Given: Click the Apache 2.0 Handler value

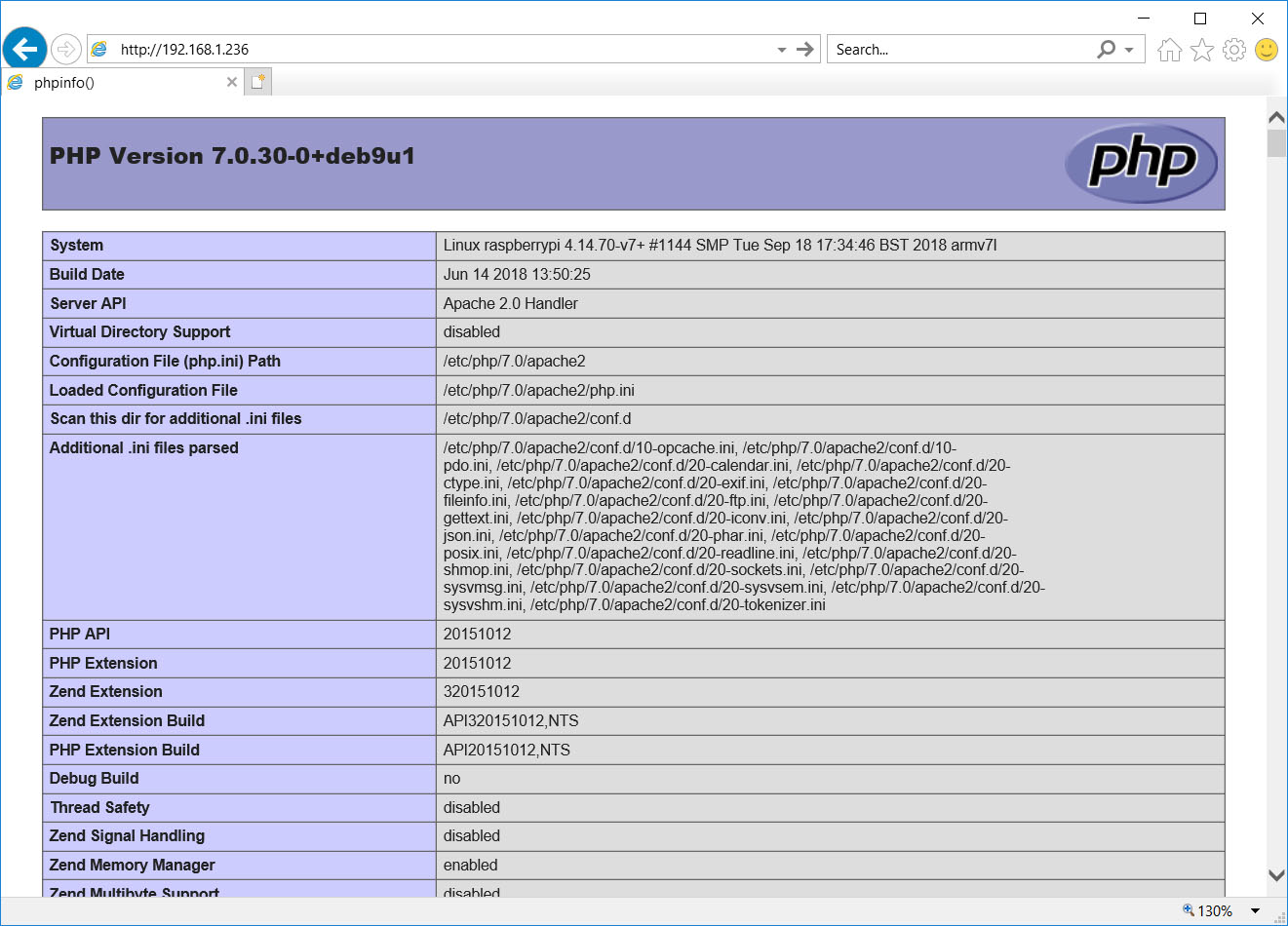Looking at the screenshot, I should [510, 304].
